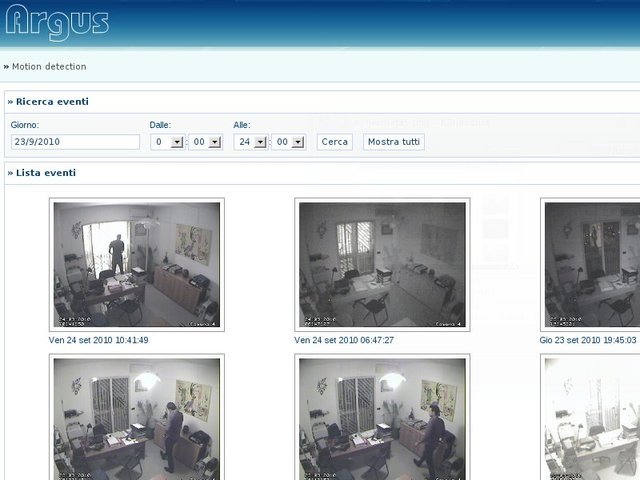Open thumbnail dated Ven 24 set 2010 06:47:27
Viewport: 640px width, 480px height.
382,264
